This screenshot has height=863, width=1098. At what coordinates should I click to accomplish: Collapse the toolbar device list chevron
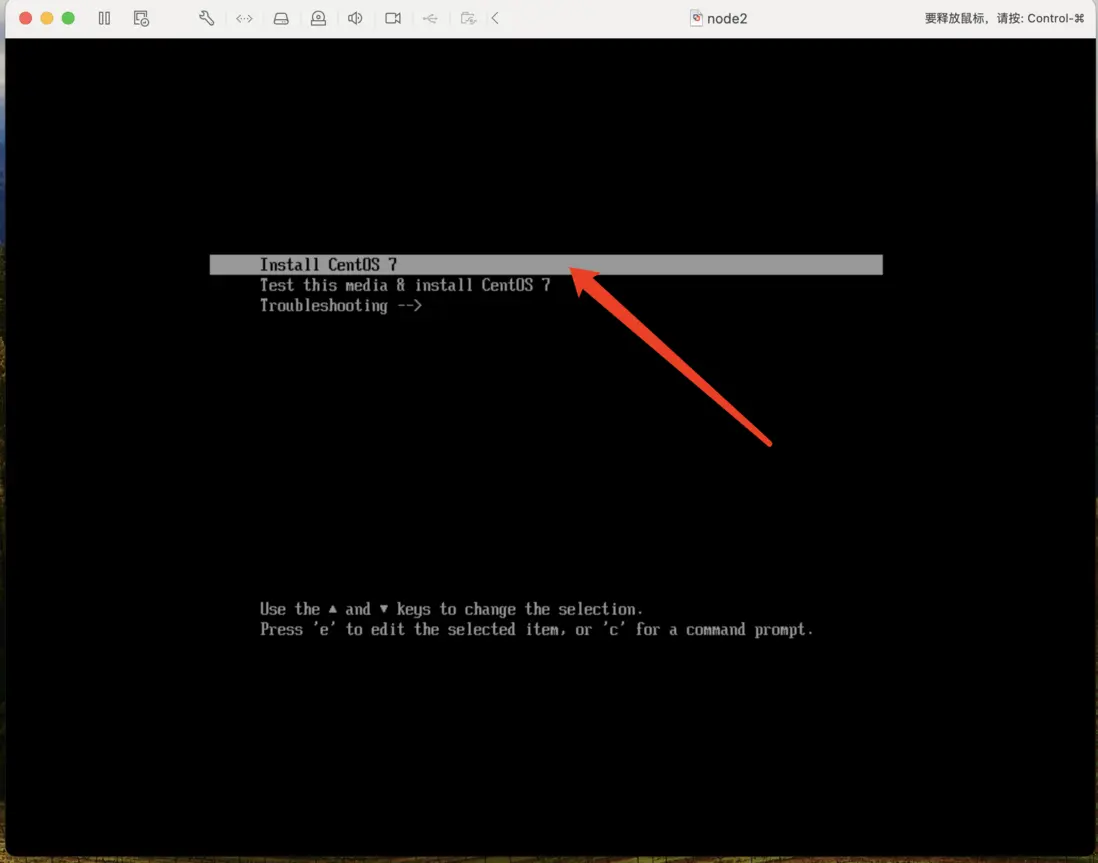pos(495,18)
